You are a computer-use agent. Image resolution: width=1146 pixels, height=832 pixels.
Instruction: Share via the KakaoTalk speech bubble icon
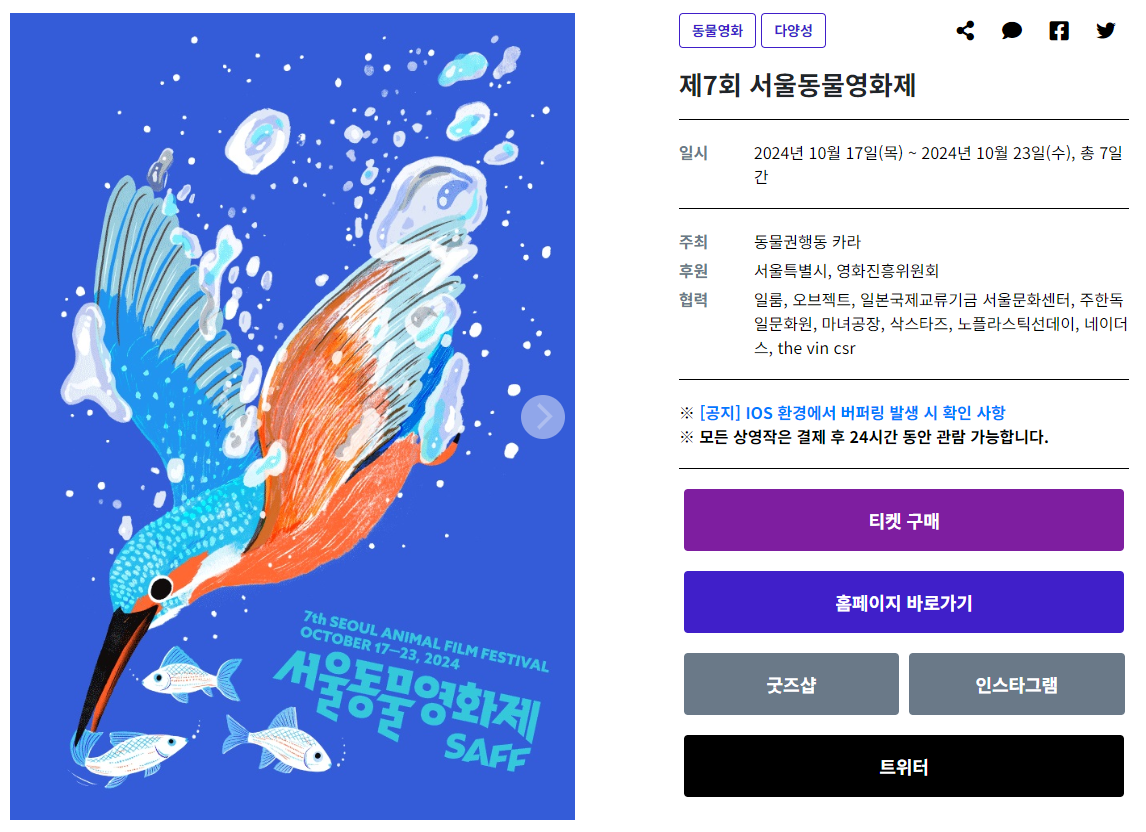pyautogui.click(x=1012, y=31)
